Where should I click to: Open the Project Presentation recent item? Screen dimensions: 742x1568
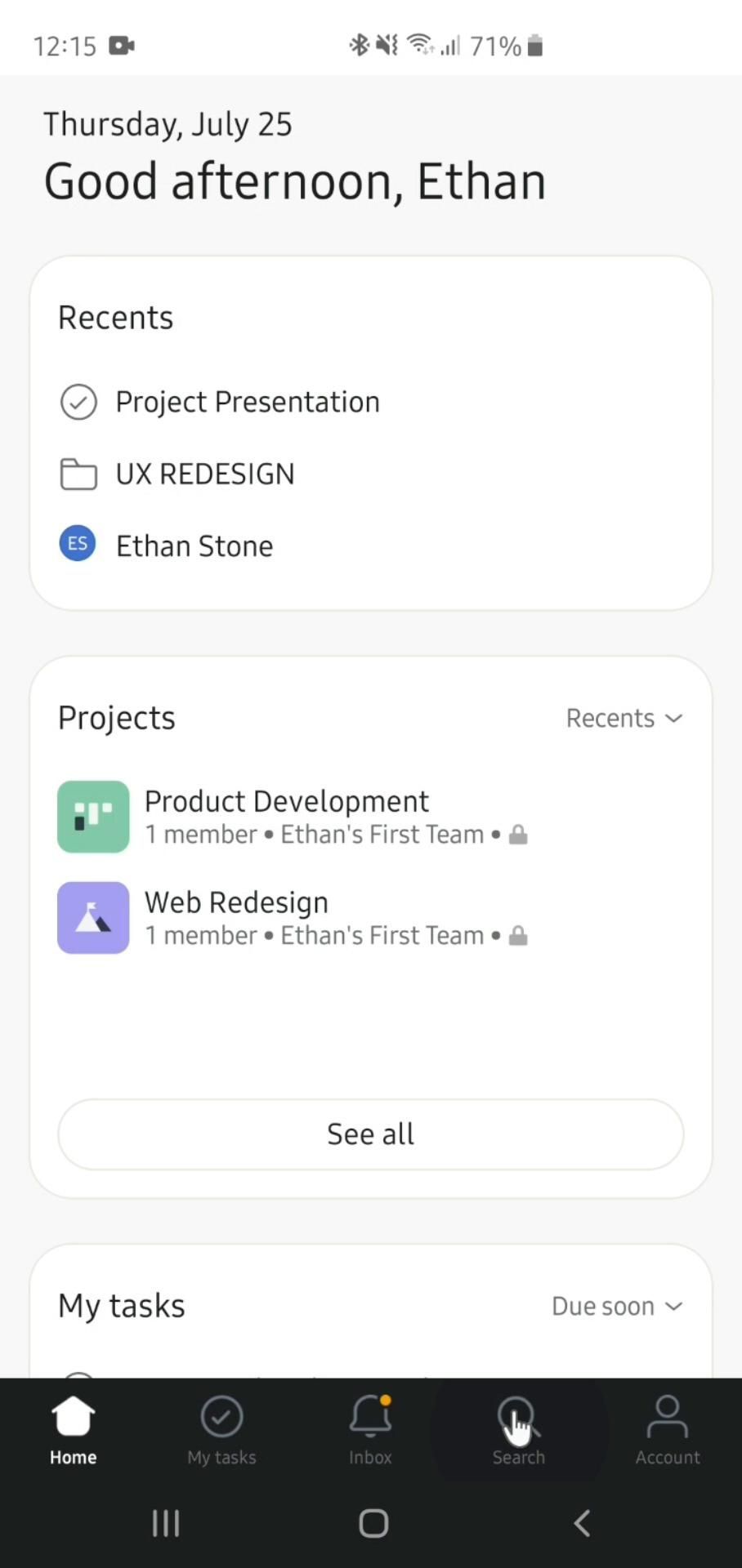(x=248, y=402)
